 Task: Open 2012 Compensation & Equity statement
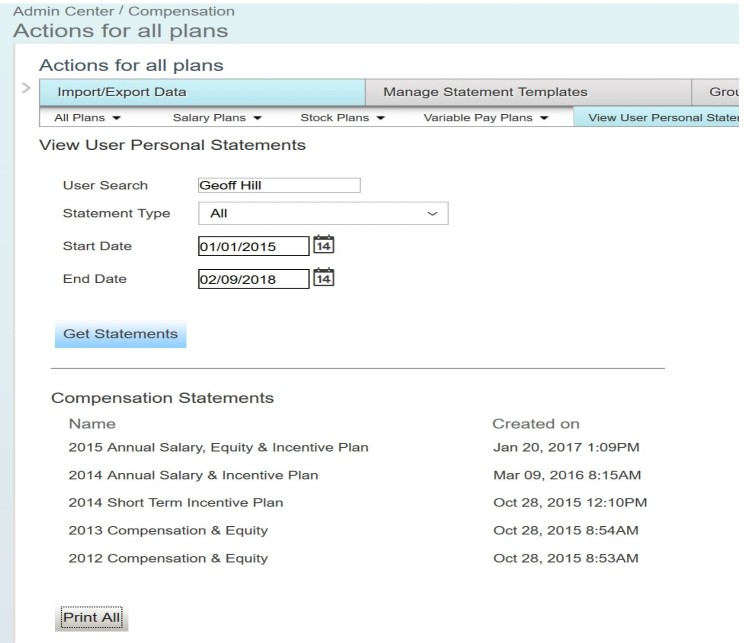tap(168, 559)
